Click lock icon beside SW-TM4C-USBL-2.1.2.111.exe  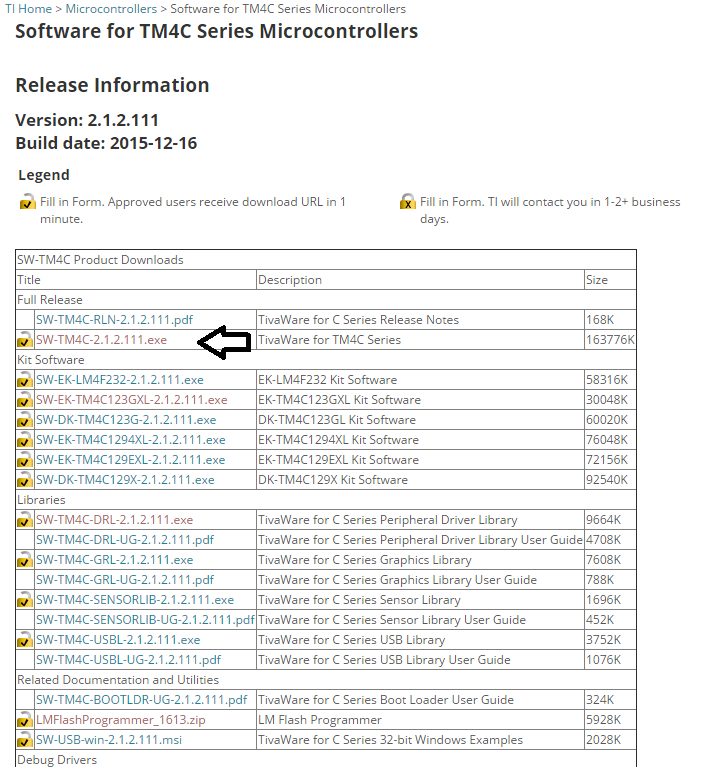coord(25,640)
